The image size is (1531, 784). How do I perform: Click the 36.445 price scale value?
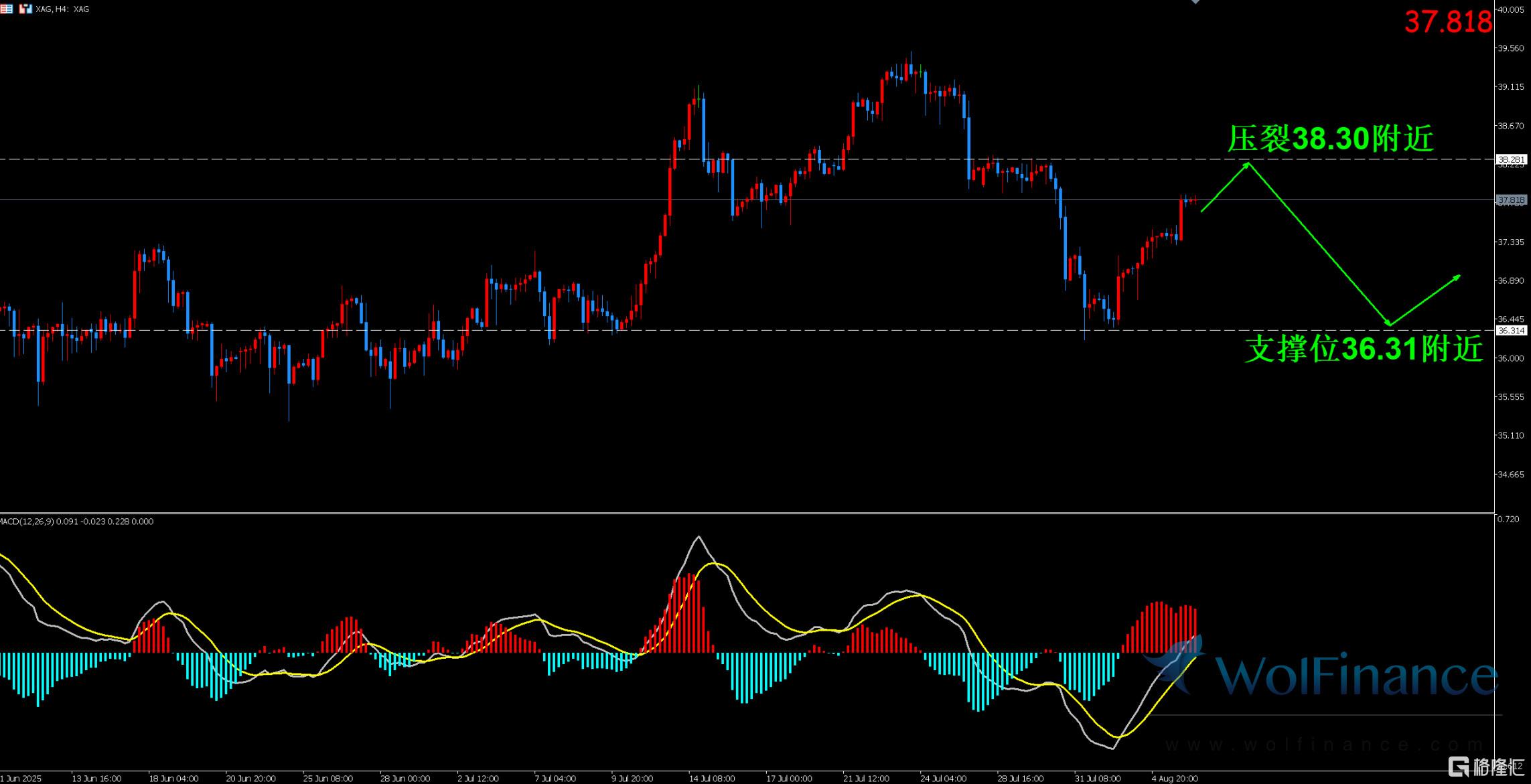pos(1511,319)
